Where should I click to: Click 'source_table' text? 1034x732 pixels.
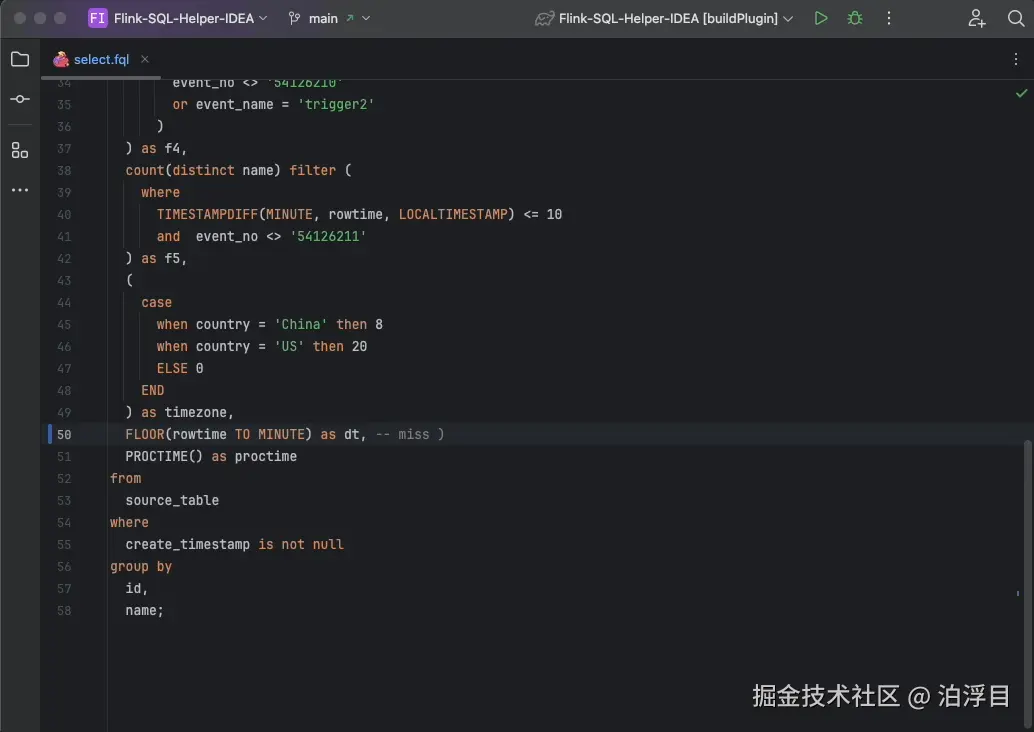coord(172,501)
